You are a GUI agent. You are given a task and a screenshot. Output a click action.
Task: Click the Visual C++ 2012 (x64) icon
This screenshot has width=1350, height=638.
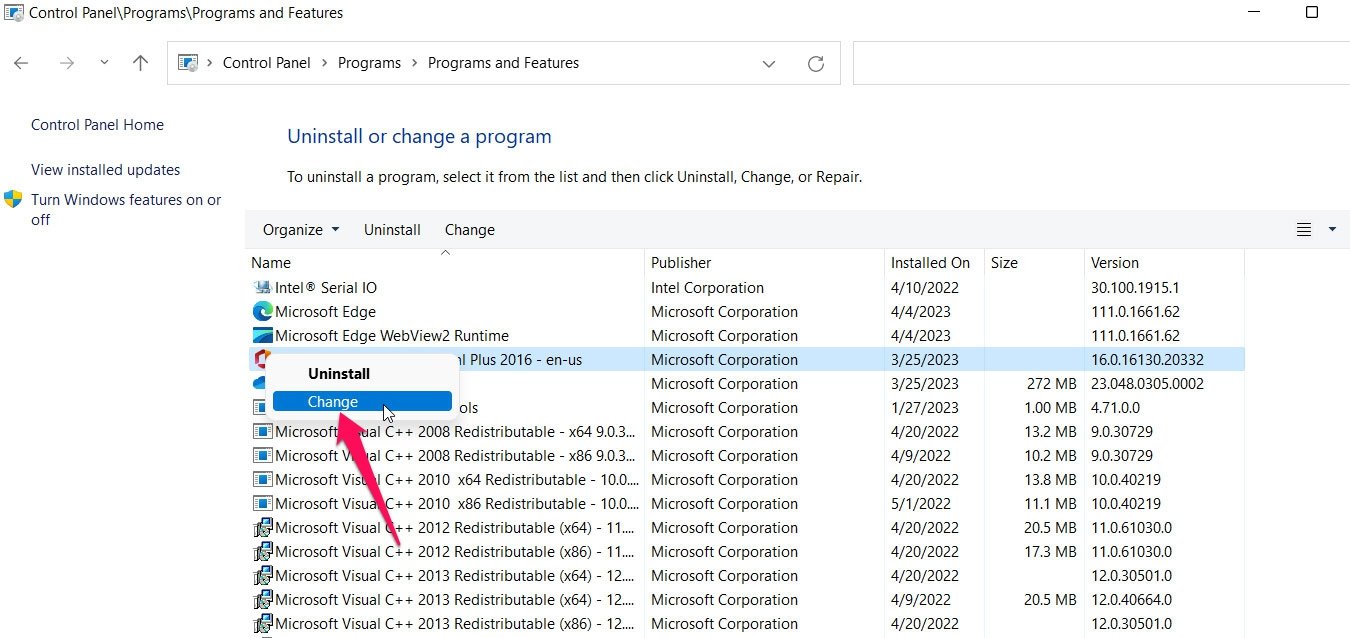(x=262, y=528)
